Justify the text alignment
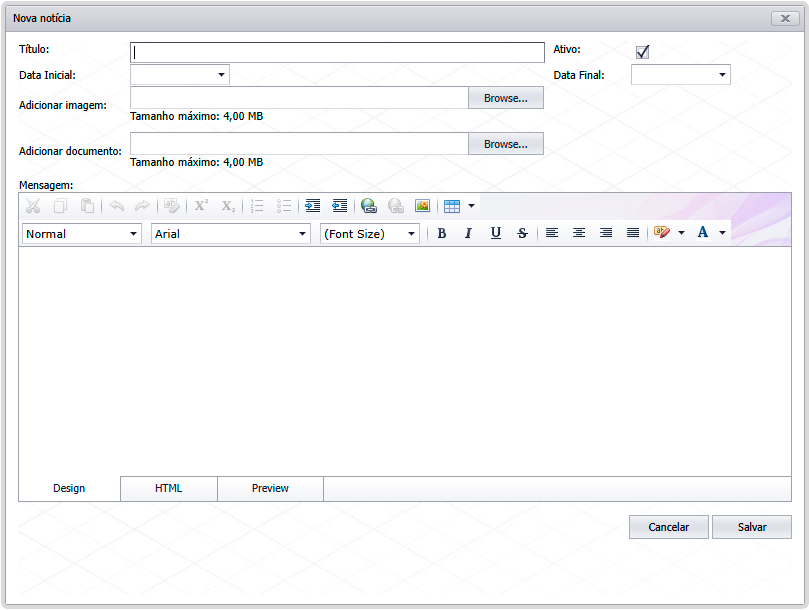 point(633,233)
